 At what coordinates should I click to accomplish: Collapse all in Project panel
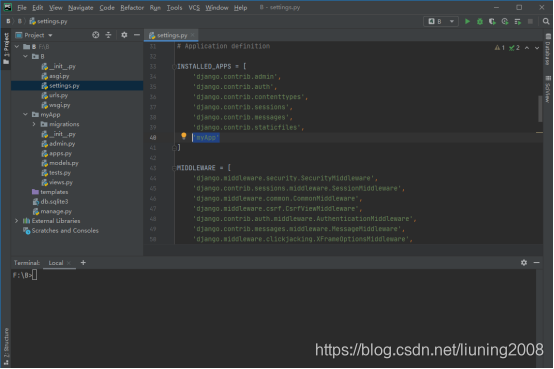(x=108, y=35)
